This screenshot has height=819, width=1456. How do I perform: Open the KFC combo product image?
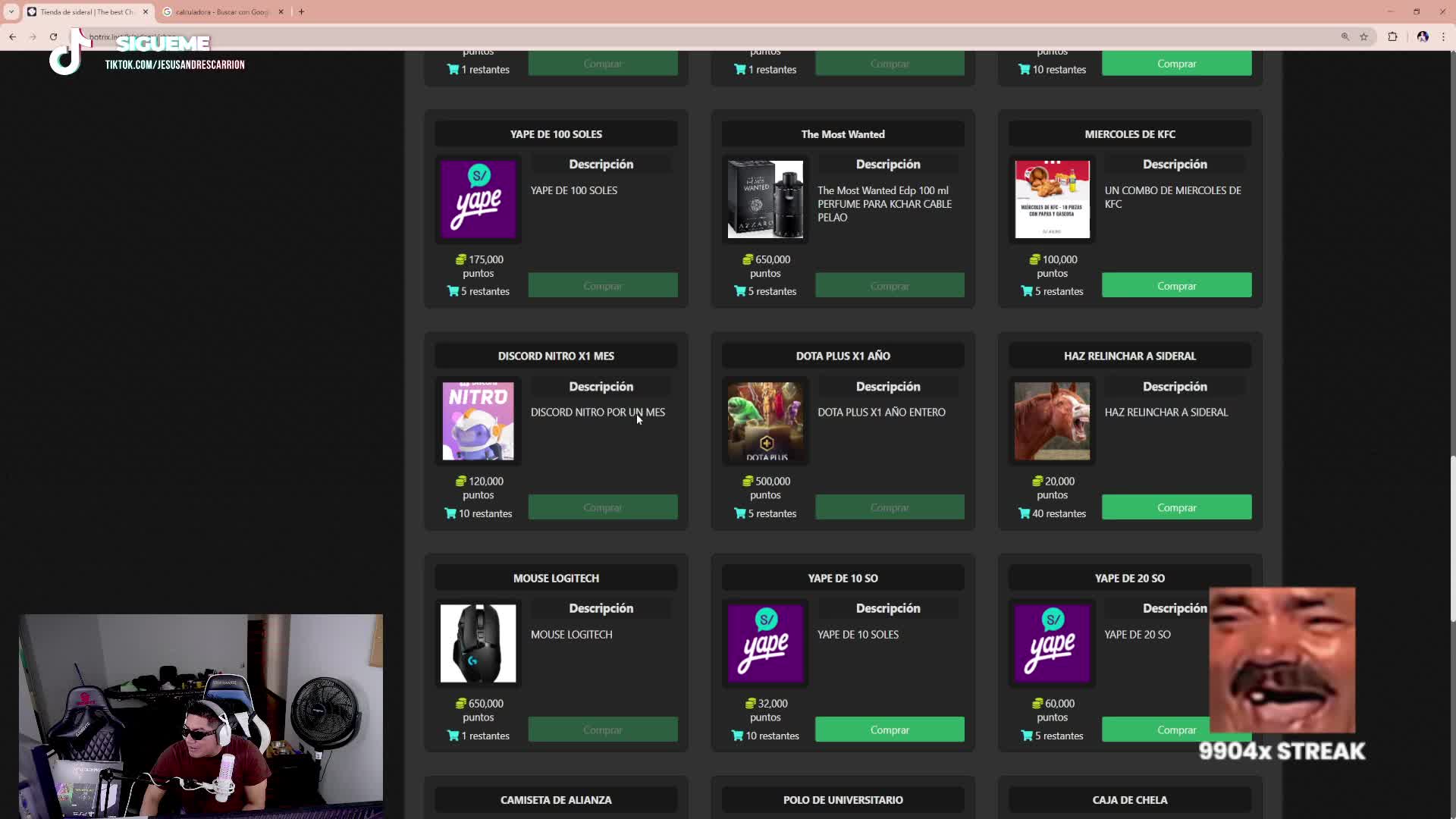point(1052,199)
